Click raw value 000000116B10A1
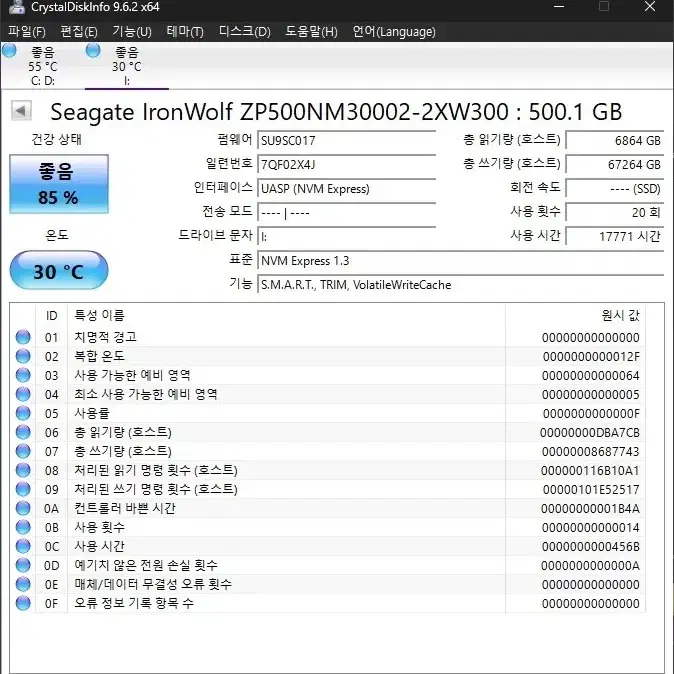 [x=590, y=471]
